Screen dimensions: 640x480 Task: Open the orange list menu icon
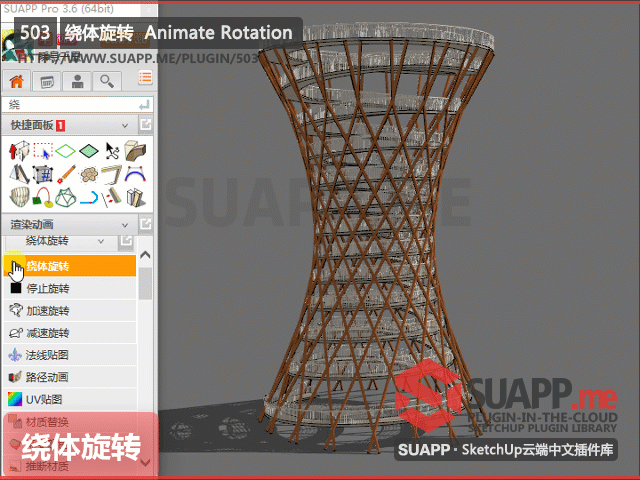[x=145, y=77]
